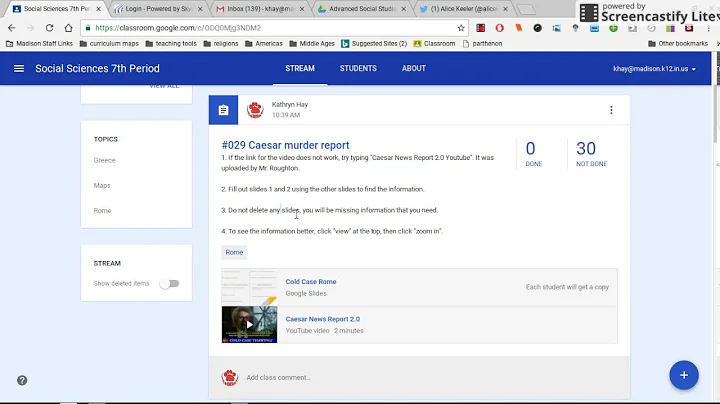Open the Americas bookmark folder

264,44
